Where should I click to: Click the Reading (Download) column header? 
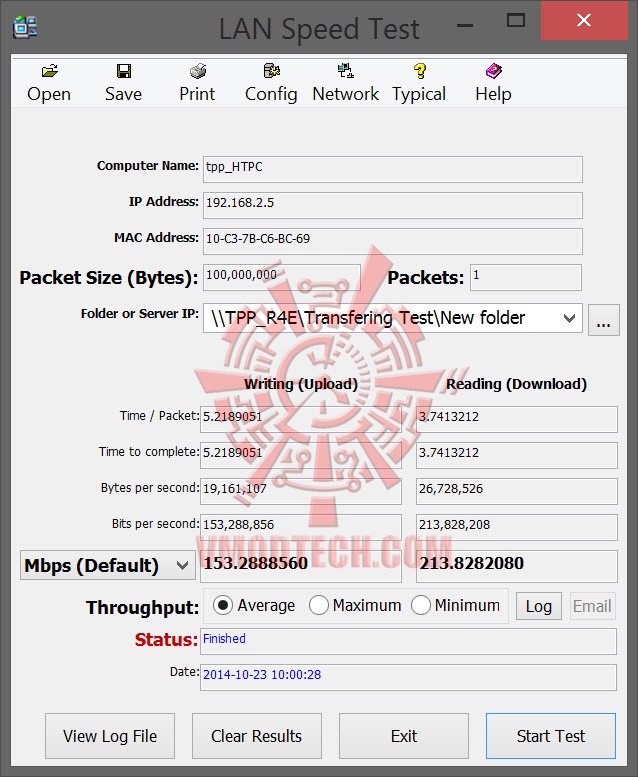click(516, 384)
